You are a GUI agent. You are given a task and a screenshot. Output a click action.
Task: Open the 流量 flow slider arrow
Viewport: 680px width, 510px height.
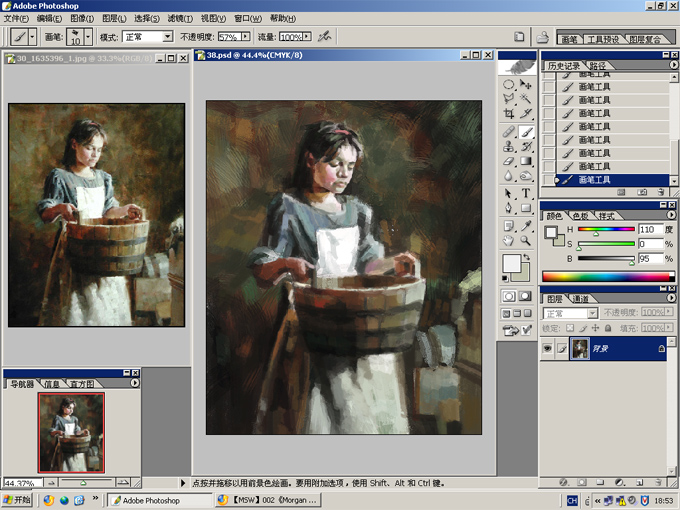[307, 37]
